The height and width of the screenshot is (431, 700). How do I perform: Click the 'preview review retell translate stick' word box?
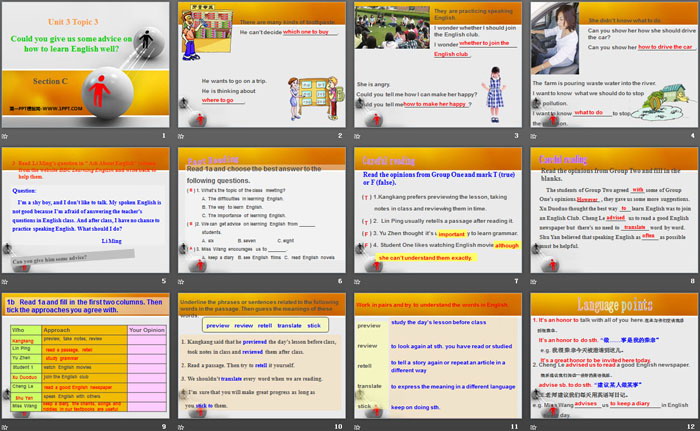263,326
